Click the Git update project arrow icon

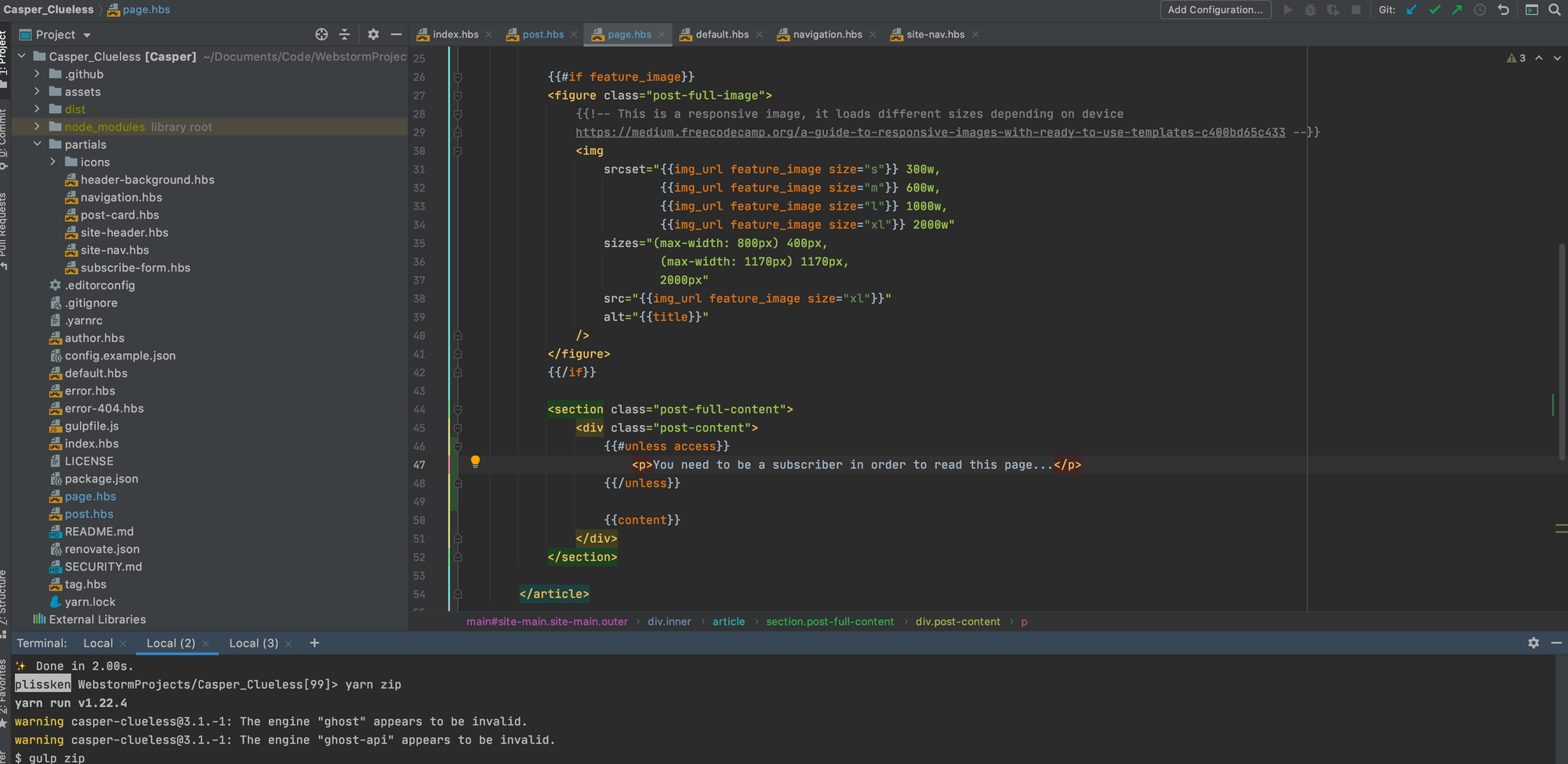coord(1412,10)
